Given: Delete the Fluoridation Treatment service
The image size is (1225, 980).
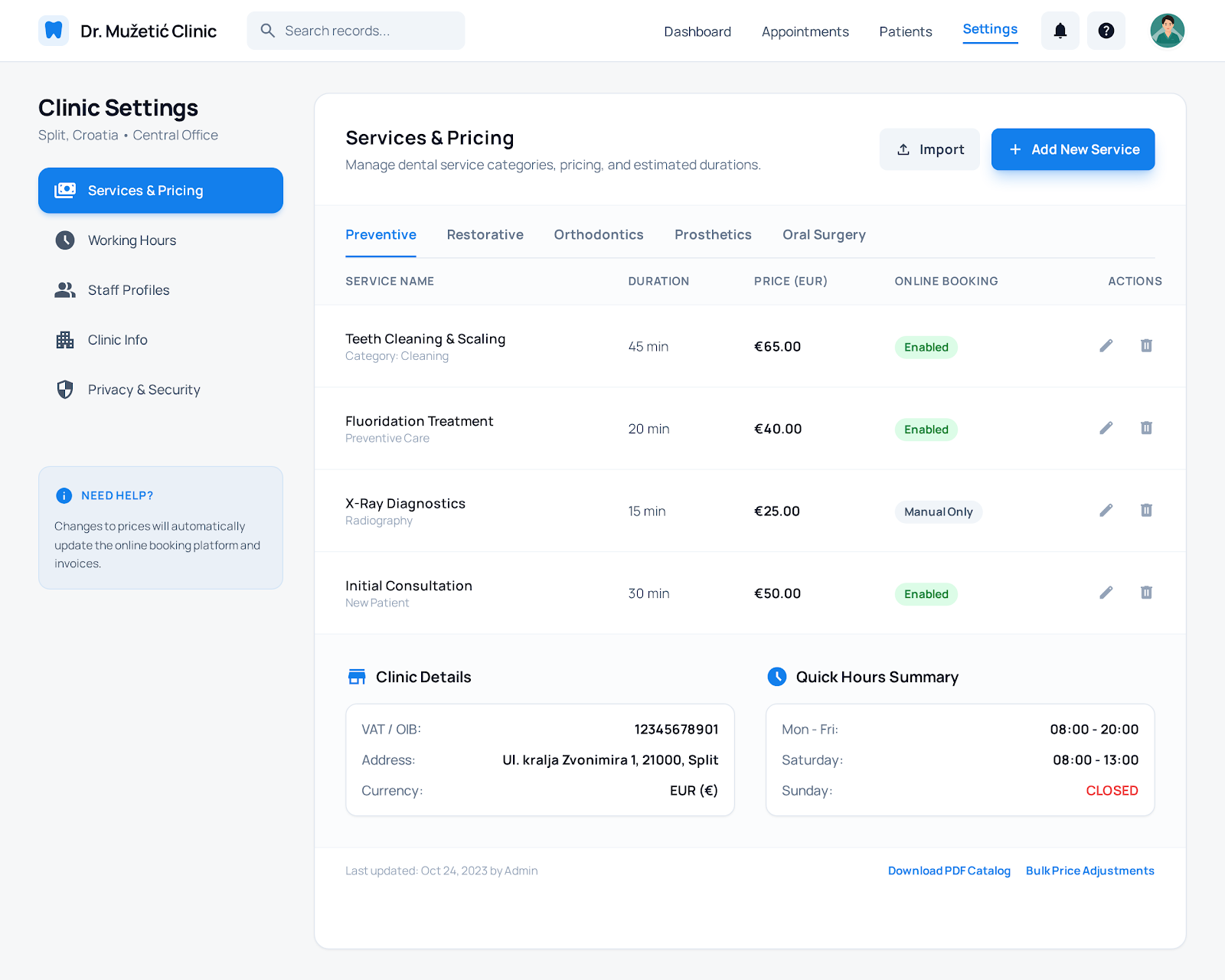Looking at the screenshot, I should pos(1145,428).
